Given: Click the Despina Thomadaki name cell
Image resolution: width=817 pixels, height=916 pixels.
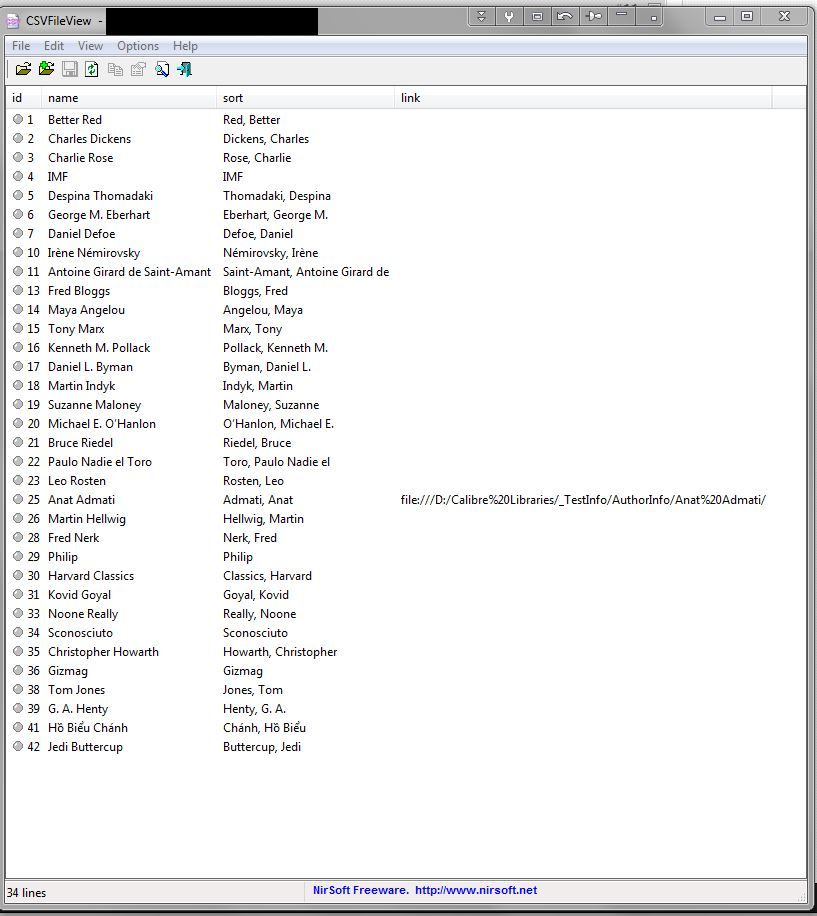Looking at the screenshot, I should tap(100, 196).
